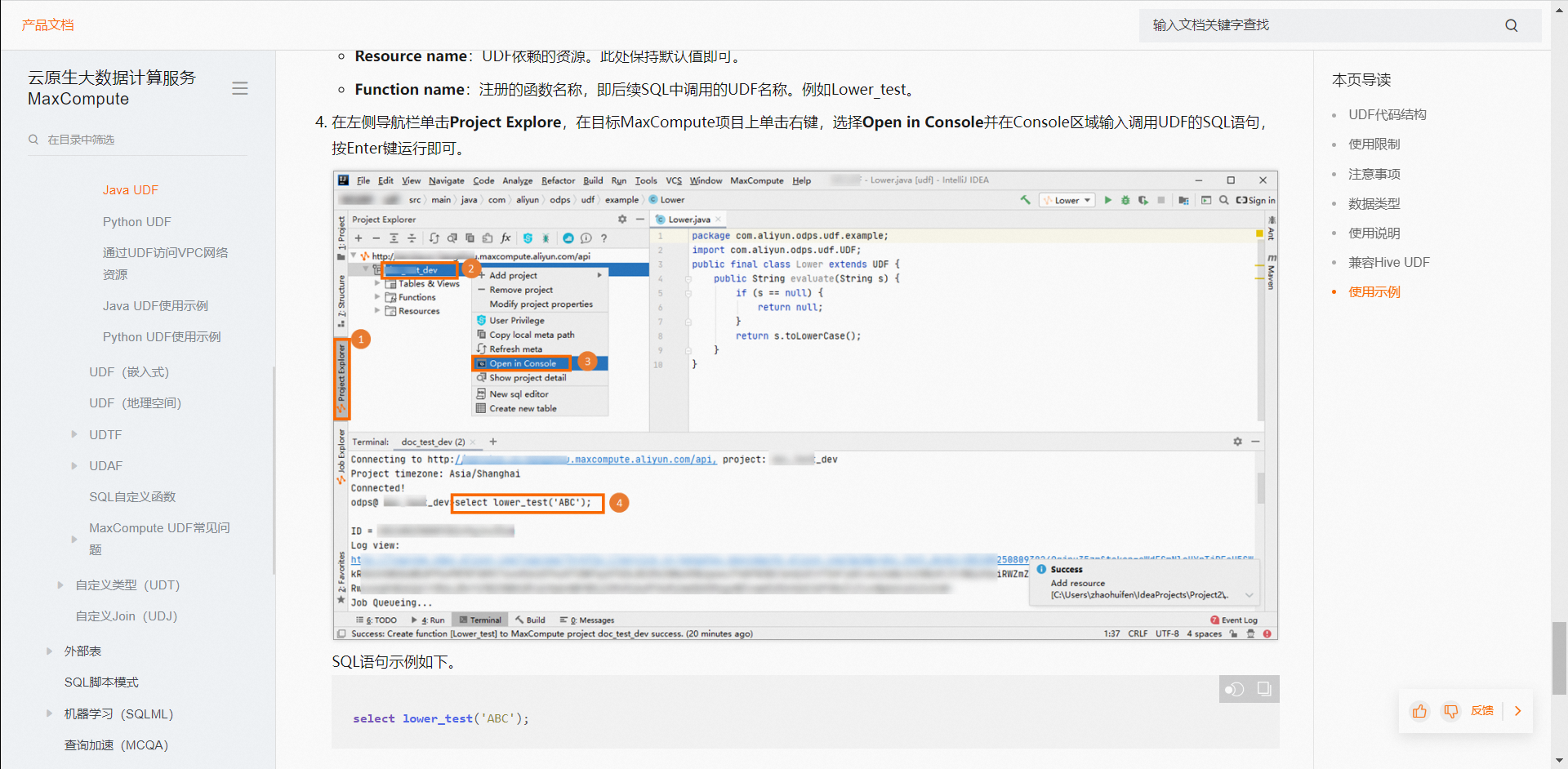Click the Terminal panel settings gear icon

1237,442
